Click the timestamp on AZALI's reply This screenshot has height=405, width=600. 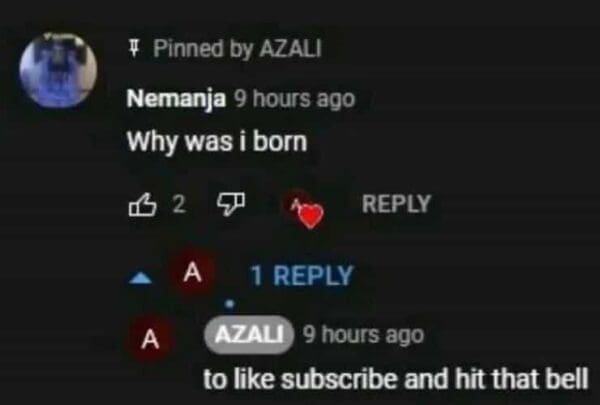click(362, 334)
